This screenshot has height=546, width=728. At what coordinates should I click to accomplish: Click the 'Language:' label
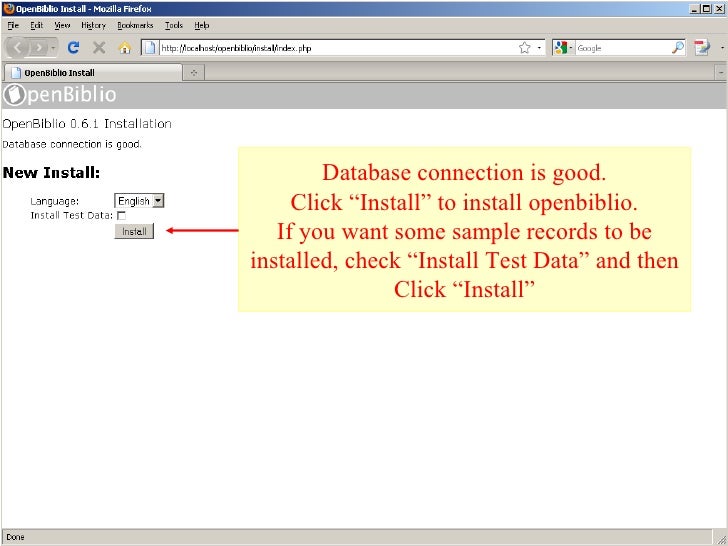tap(54, 202)
